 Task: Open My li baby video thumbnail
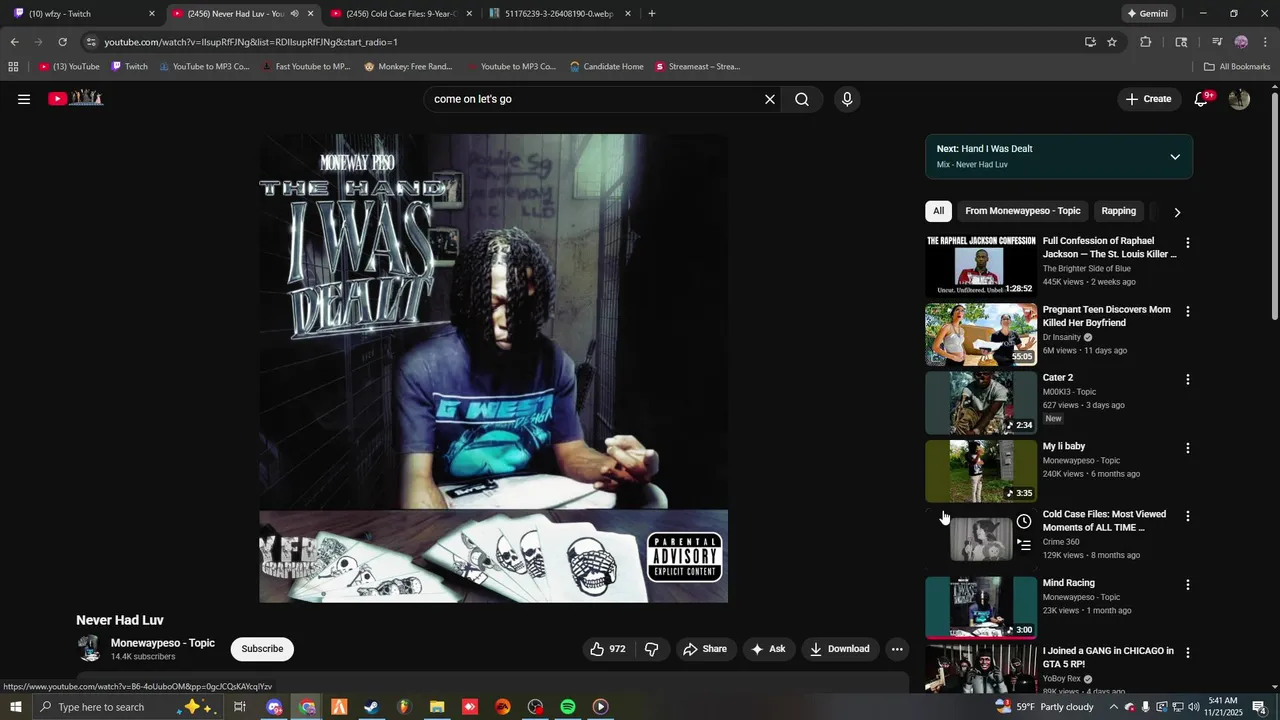click(x=981, y=471)
